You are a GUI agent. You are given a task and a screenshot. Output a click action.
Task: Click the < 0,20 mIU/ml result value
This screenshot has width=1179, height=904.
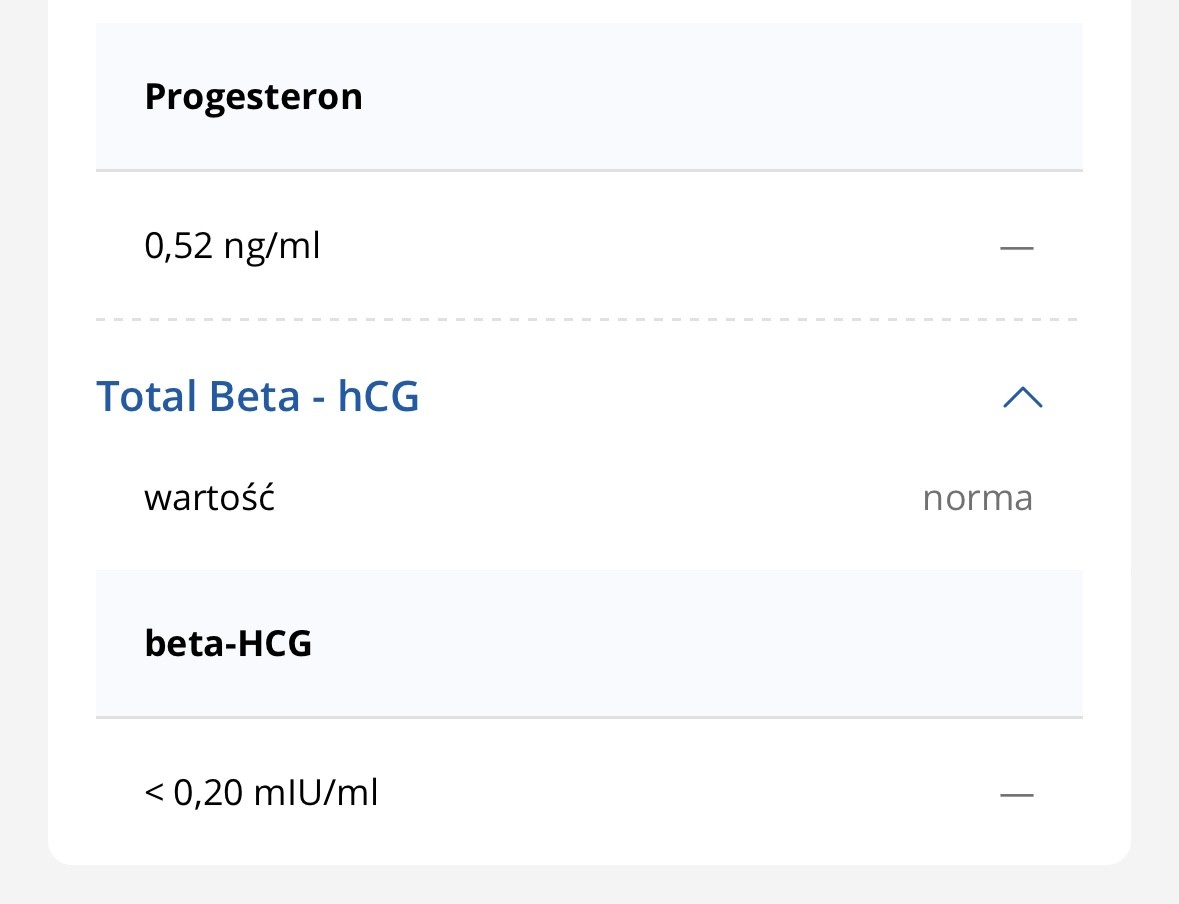click(261, 794)
